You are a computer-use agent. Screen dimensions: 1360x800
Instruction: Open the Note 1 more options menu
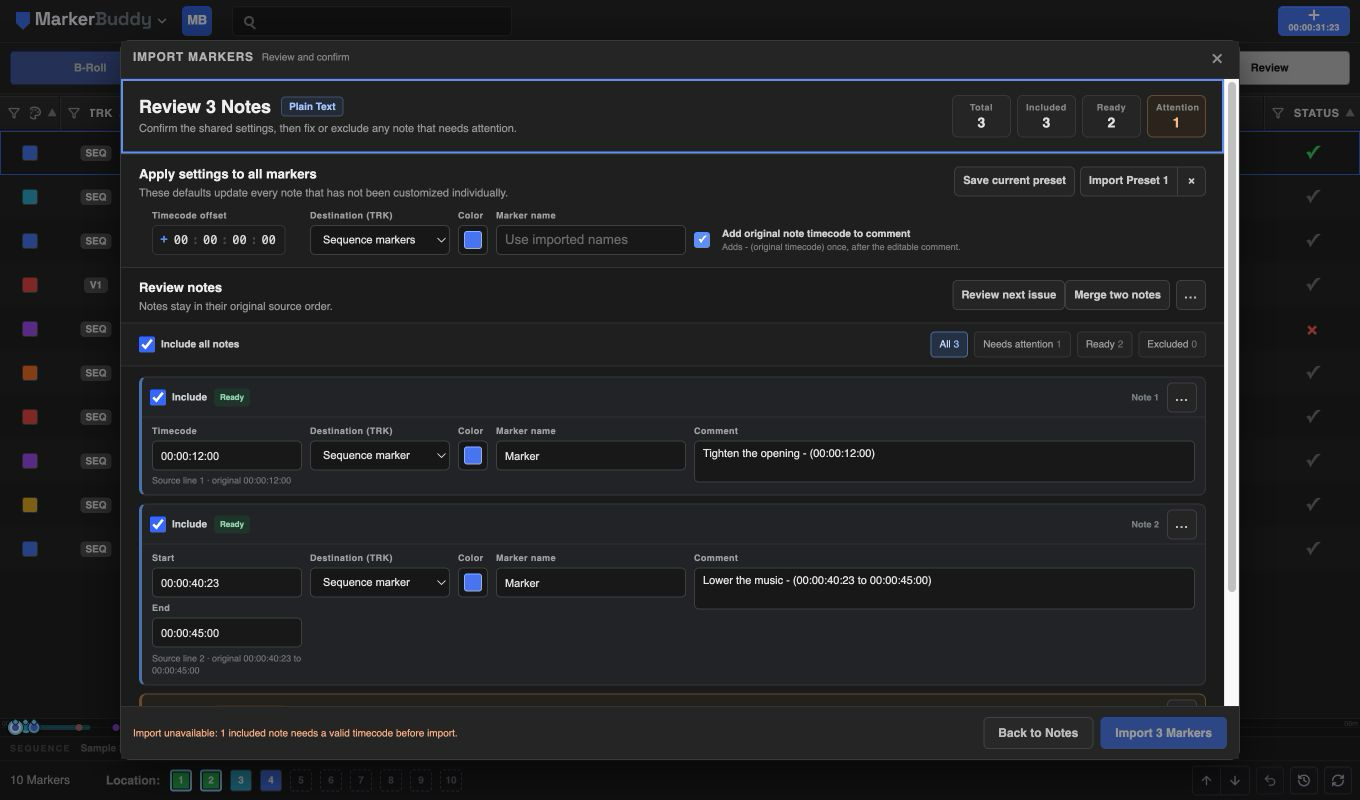(x=1181, y=398)
